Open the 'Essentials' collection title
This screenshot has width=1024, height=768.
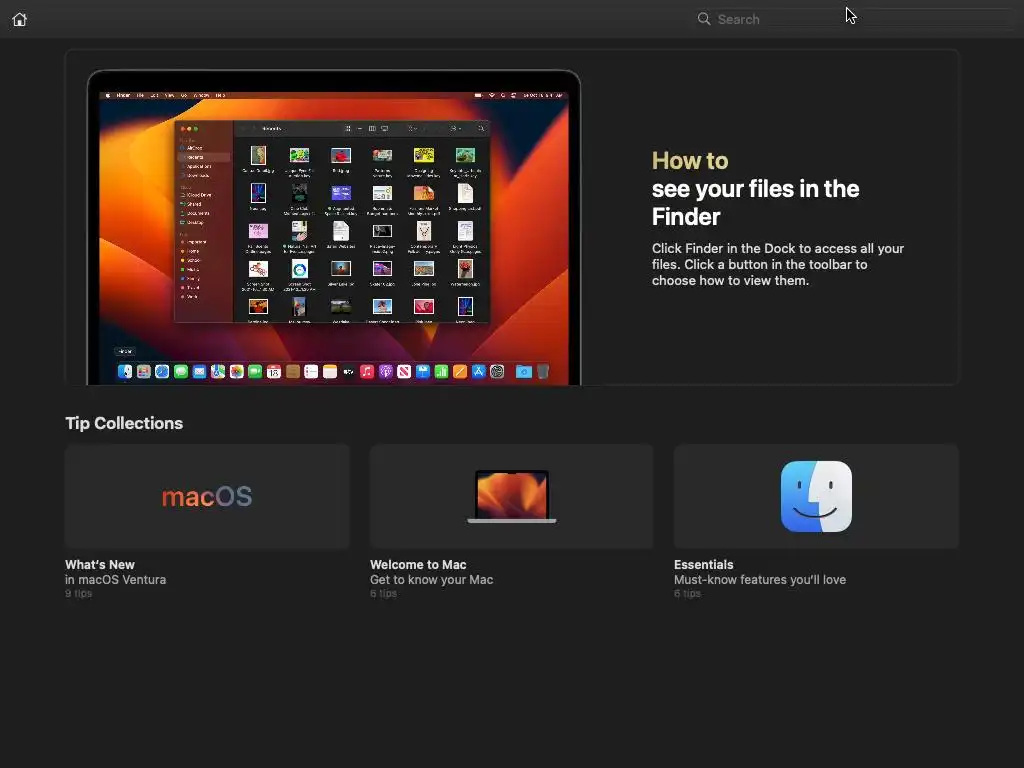pos(703,565)
